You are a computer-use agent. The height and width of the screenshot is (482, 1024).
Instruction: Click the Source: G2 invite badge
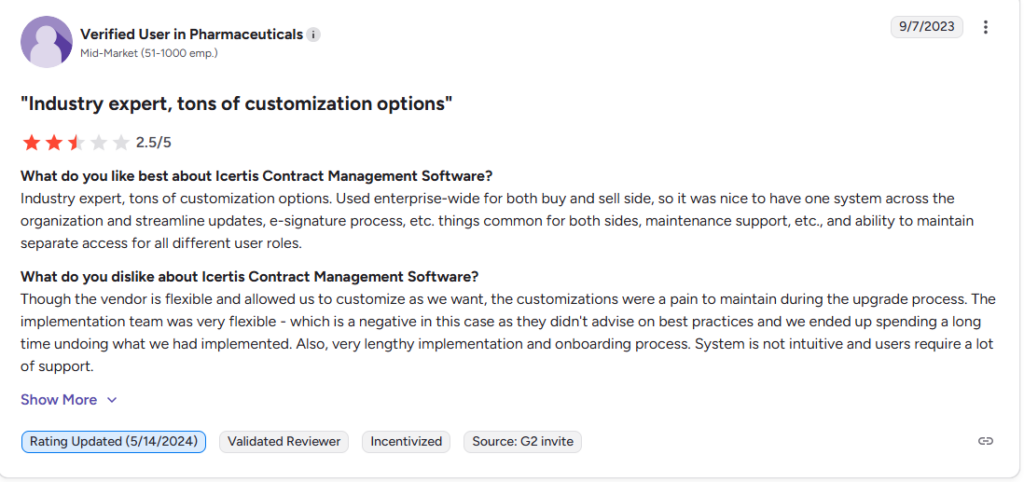click(x=522, y=441)
